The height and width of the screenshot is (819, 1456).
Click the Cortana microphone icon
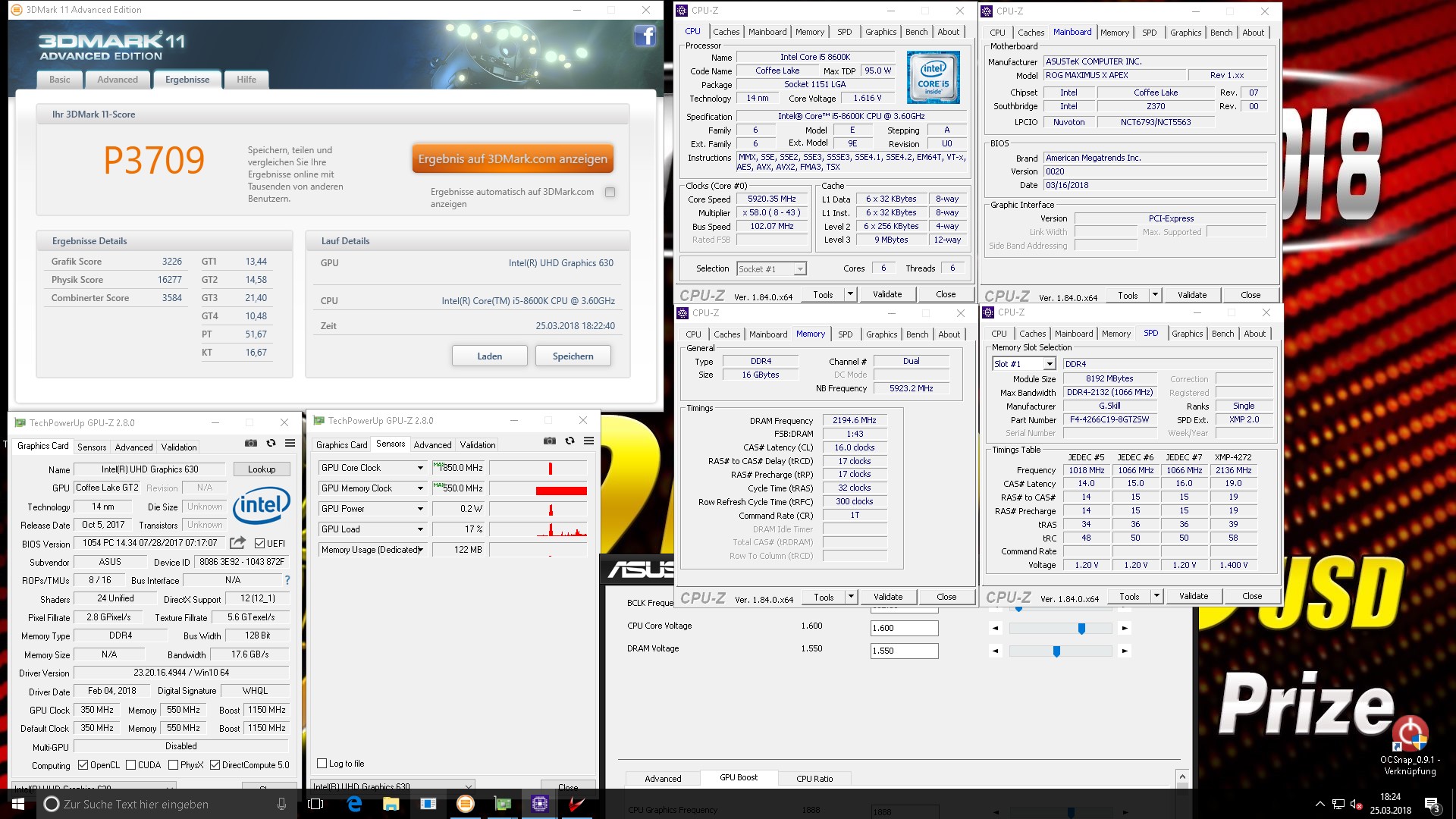[x=281, y=804]
